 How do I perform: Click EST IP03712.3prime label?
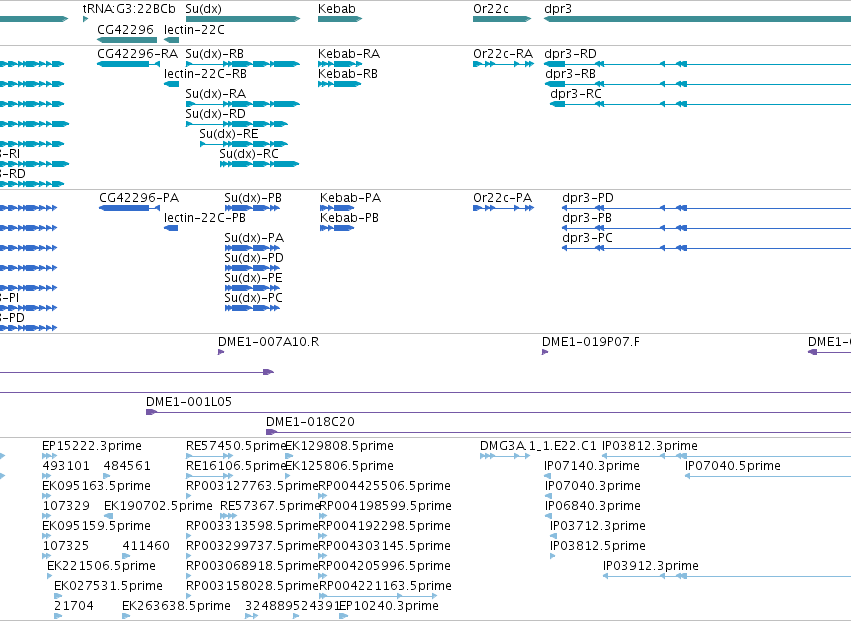coord(598,527)
